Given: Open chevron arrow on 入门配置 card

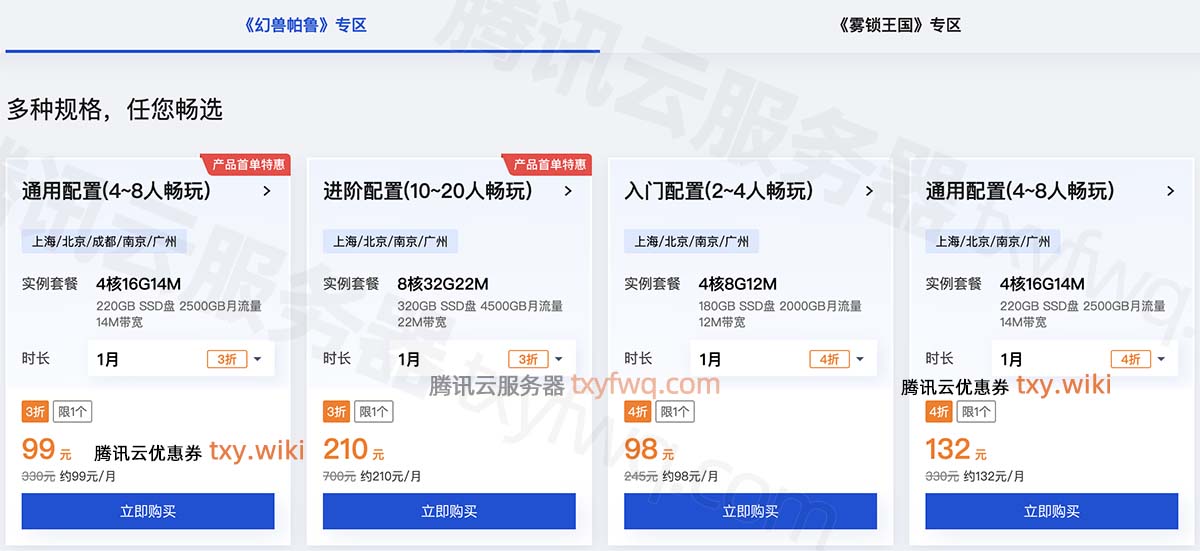Looking at the screenshot, I should coord(869,191).
